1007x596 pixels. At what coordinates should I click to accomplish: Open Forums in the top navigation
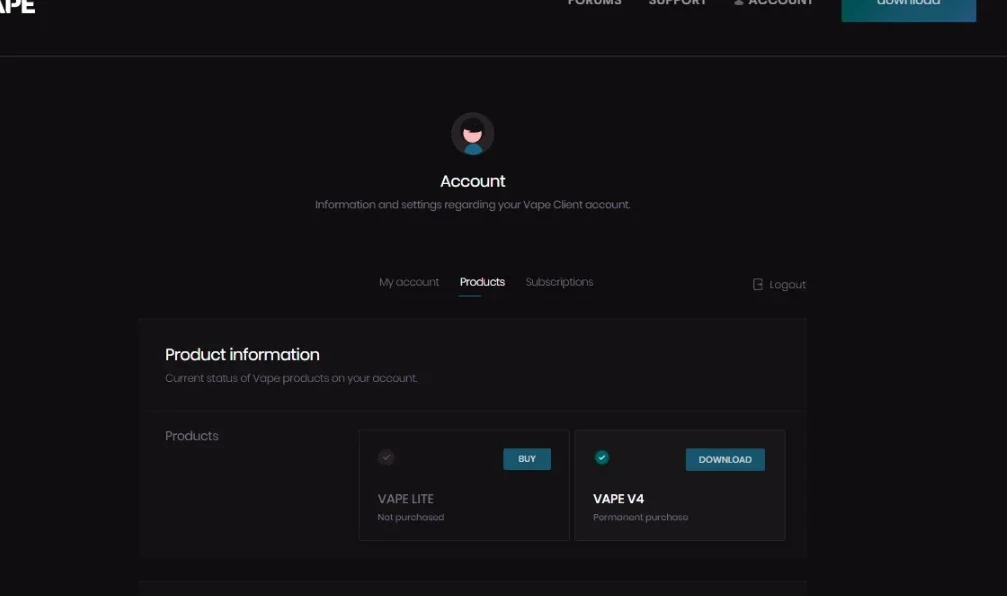pyautogui.click(x=595, y=3)
